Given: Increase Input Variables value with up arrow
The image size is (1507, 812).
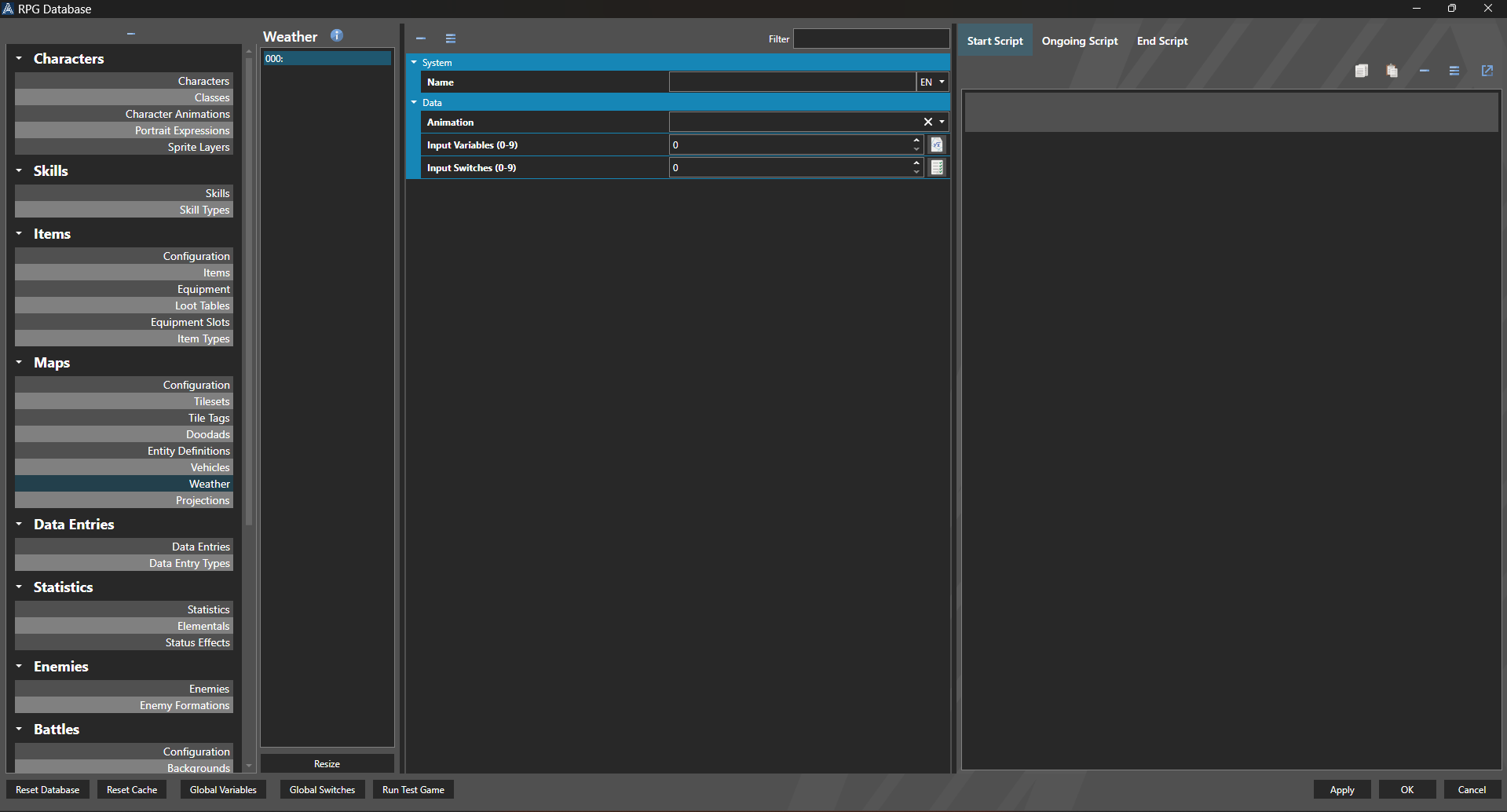Looking at the screenshot, I should click(916, 140).
